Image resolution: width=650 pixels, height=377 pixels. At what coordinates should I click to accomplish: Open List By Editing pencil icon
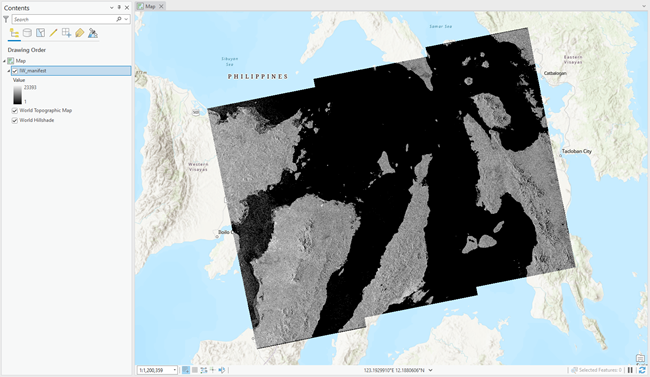(x=53, y=33)
